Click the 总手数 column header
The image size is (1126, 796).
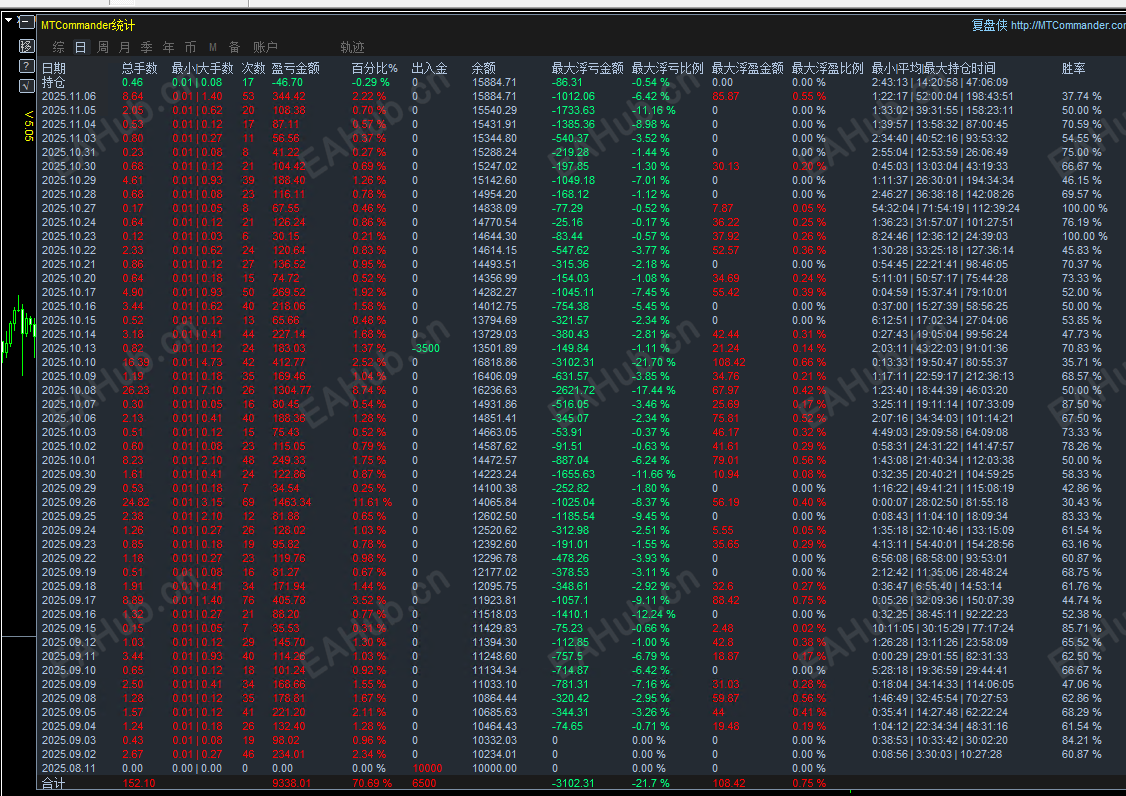click(139, 68)
